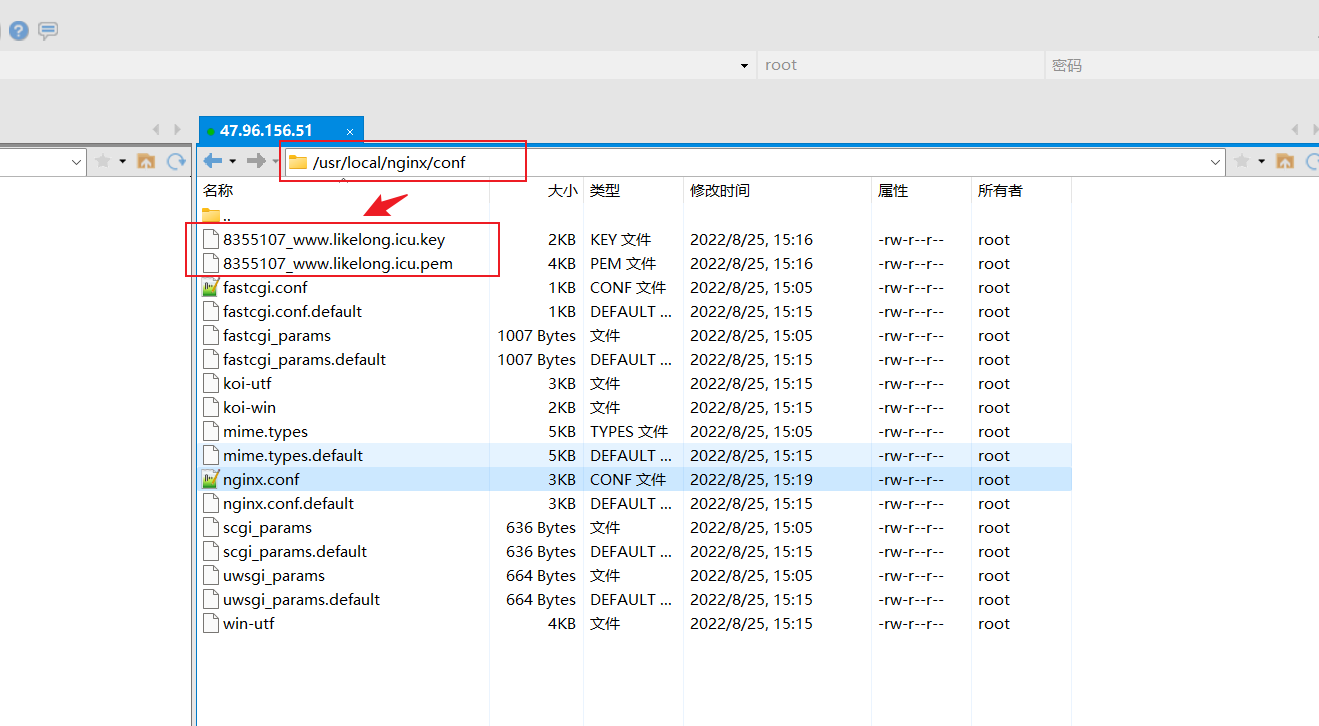Open the chat feedback bubble icon
1319x726 pixels.
click(48, 31)
